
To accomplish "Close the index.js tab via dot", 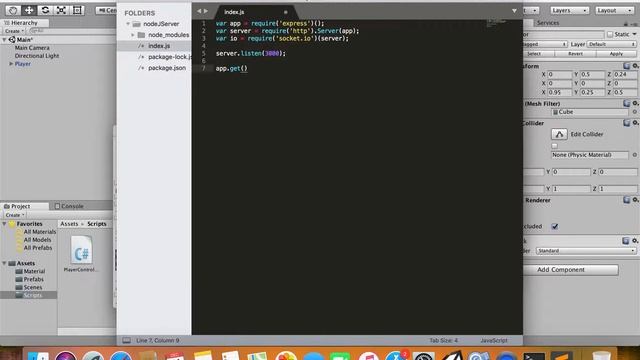I will click(285, 12).
